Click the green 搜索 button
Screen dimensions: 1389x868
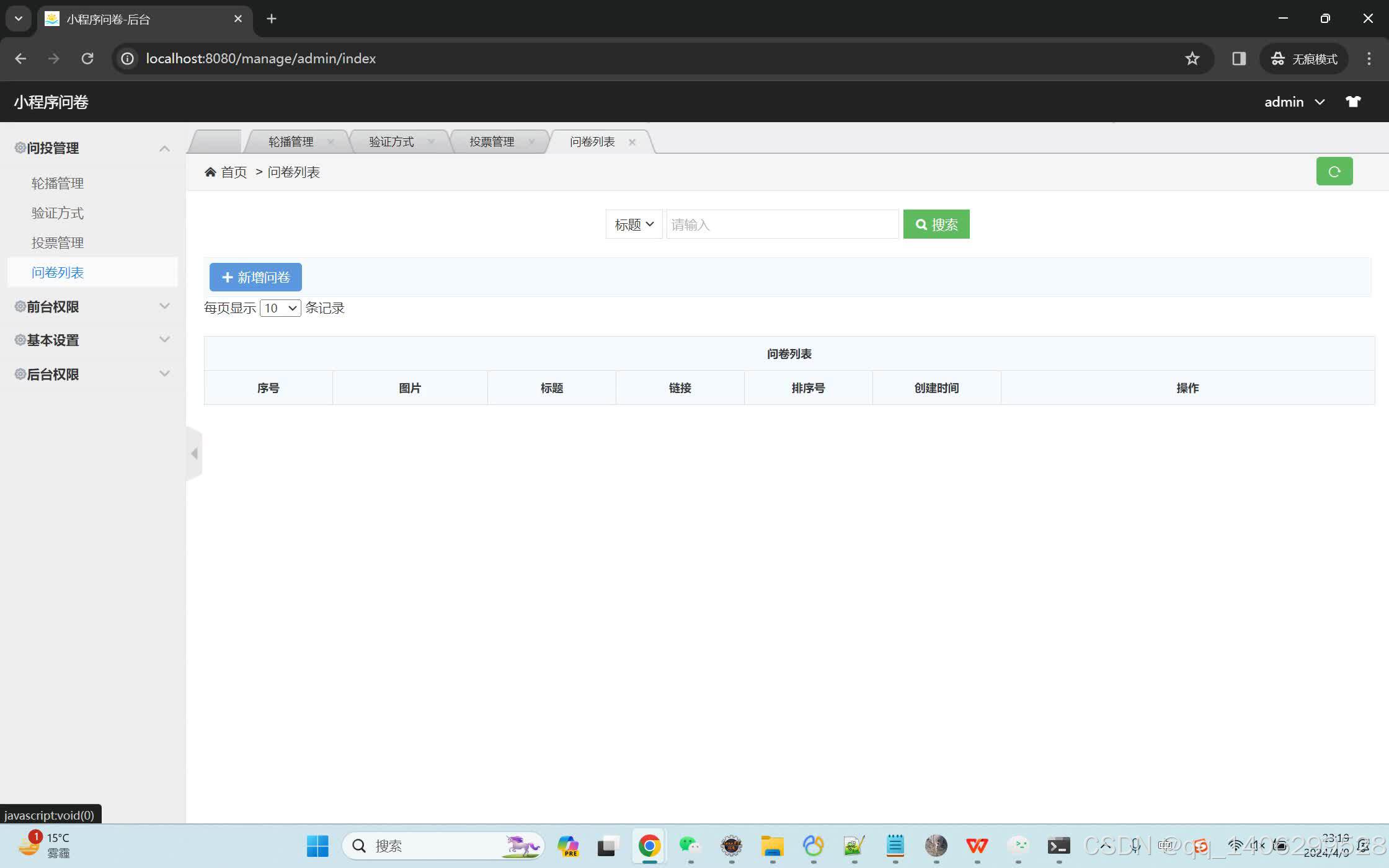(x=936, y=224)
